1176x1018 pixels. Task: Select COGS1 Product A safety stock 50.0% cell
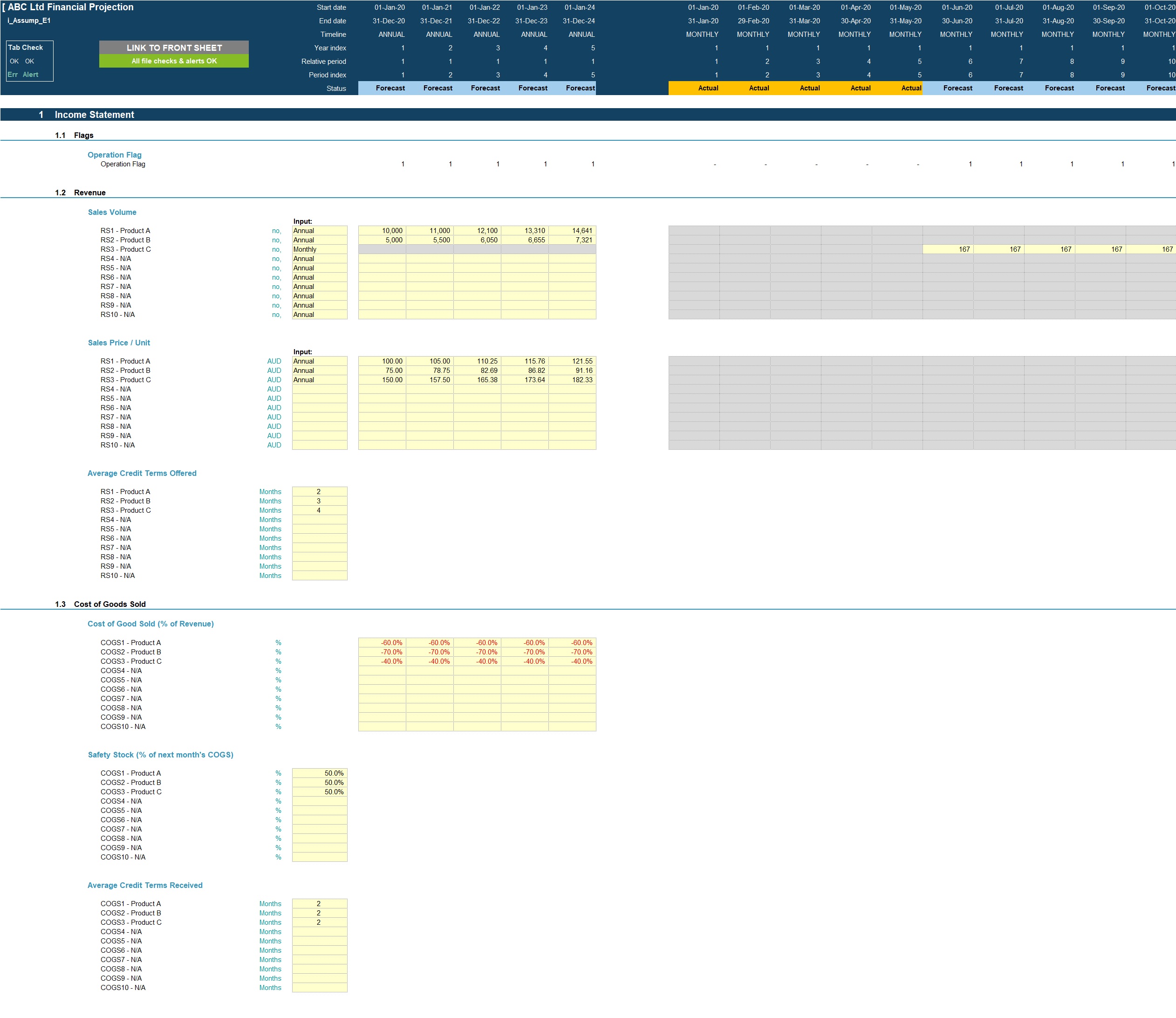320,773
